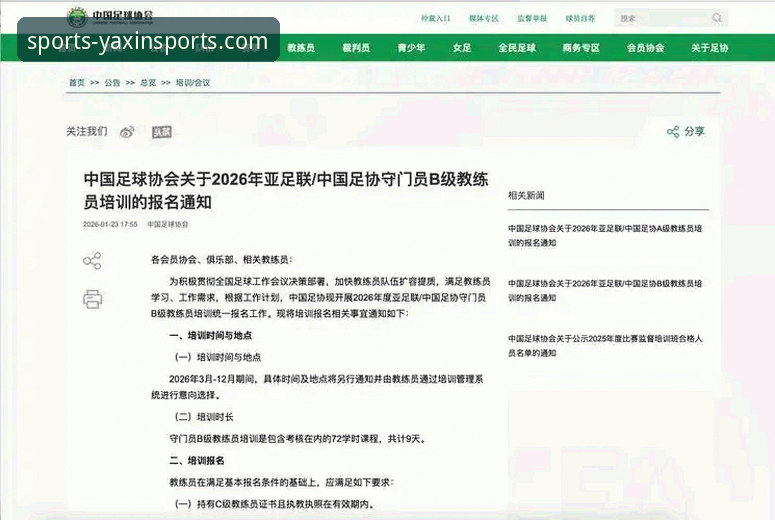Click the publish date 2026-01-23 17:55

[110, 224]
